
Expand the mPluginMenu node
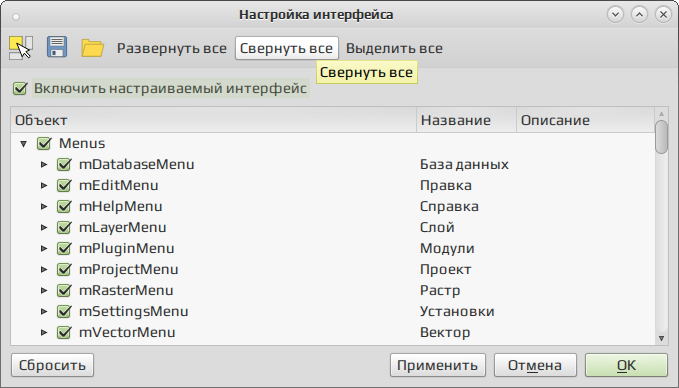[44, 249]
